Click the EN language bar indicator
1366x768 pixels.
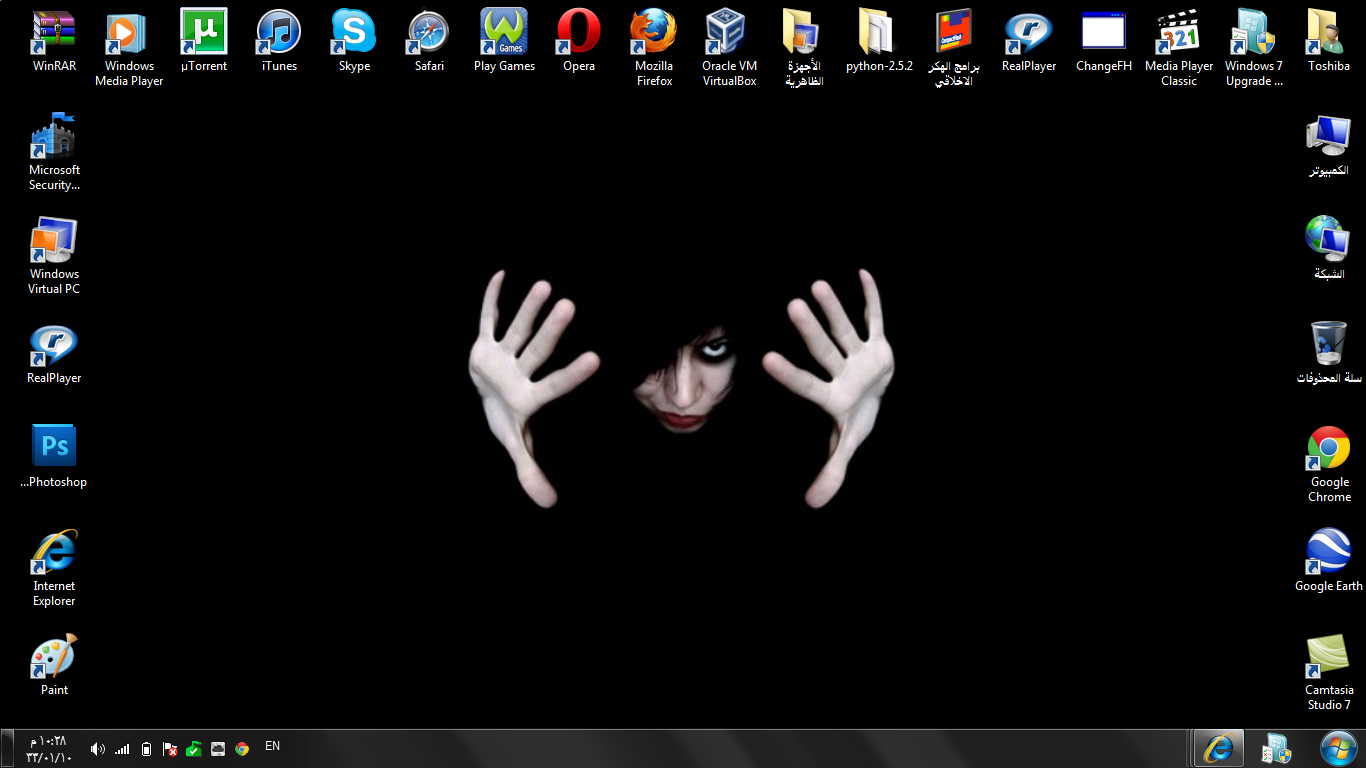272,746
